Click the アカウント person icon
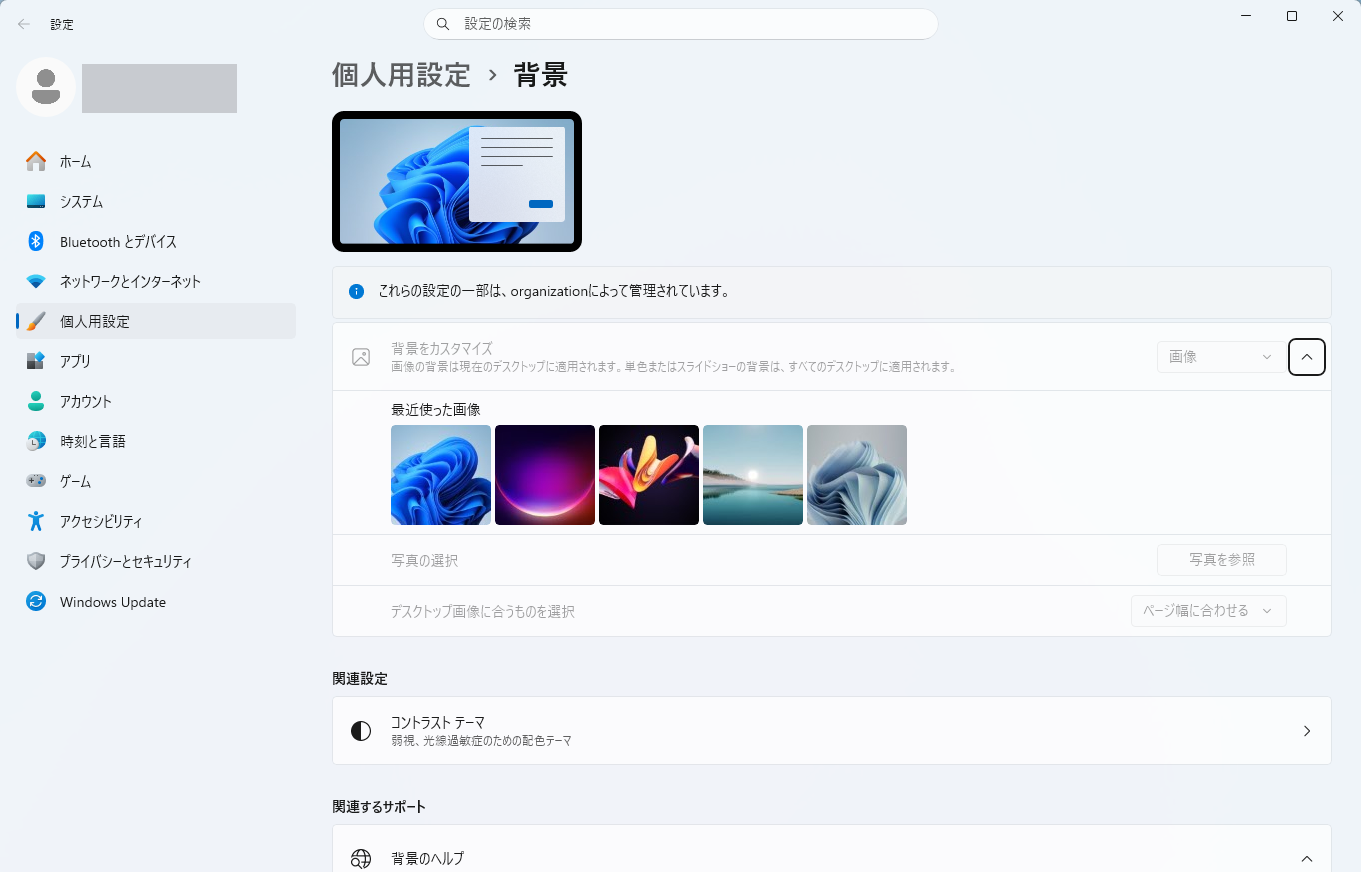 pos(36,401)
